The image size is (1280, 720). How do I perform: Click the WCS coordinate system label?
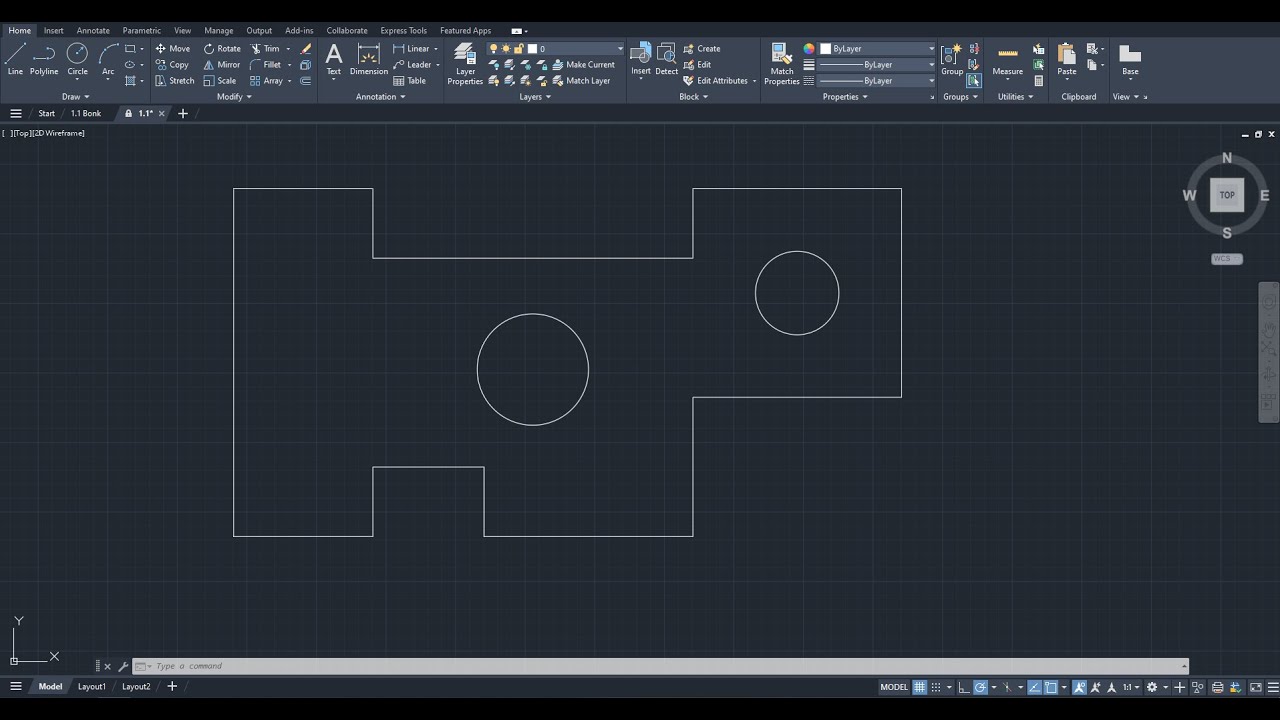point(1226,259)
